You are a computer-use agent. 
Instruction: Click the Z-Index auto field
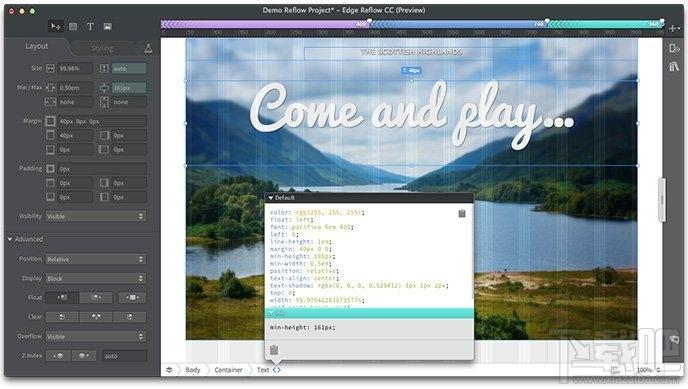click(125, 356)
